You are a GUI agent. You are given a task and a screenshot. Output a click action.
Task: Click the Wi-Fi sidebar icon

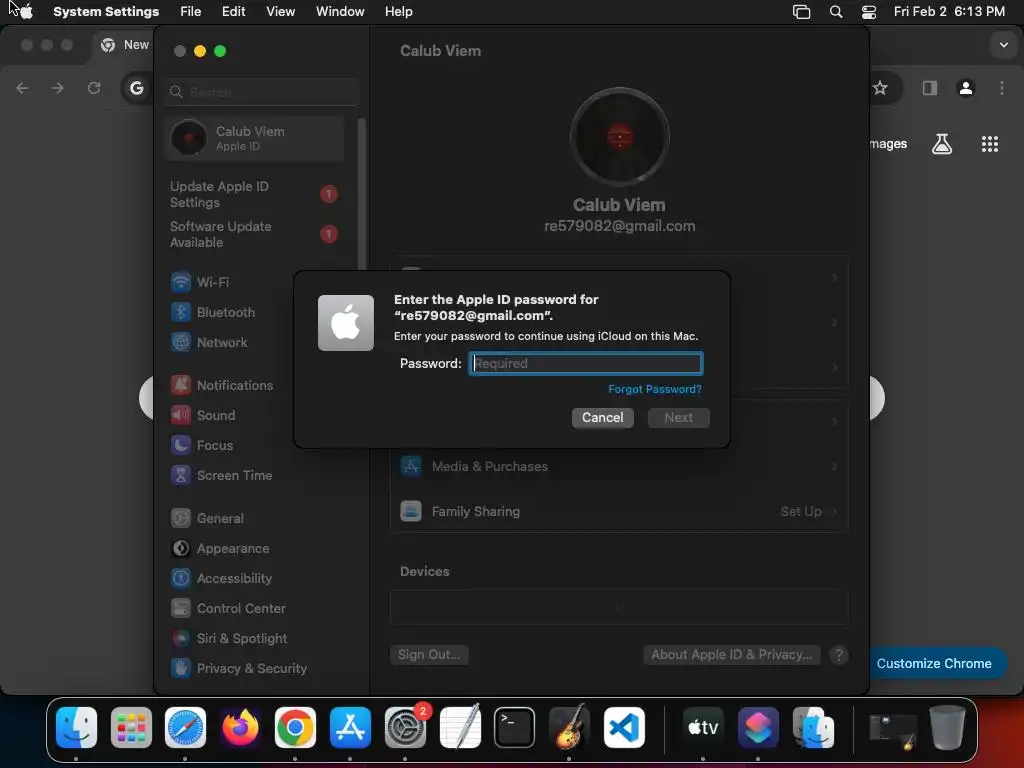tap(181, 282)
